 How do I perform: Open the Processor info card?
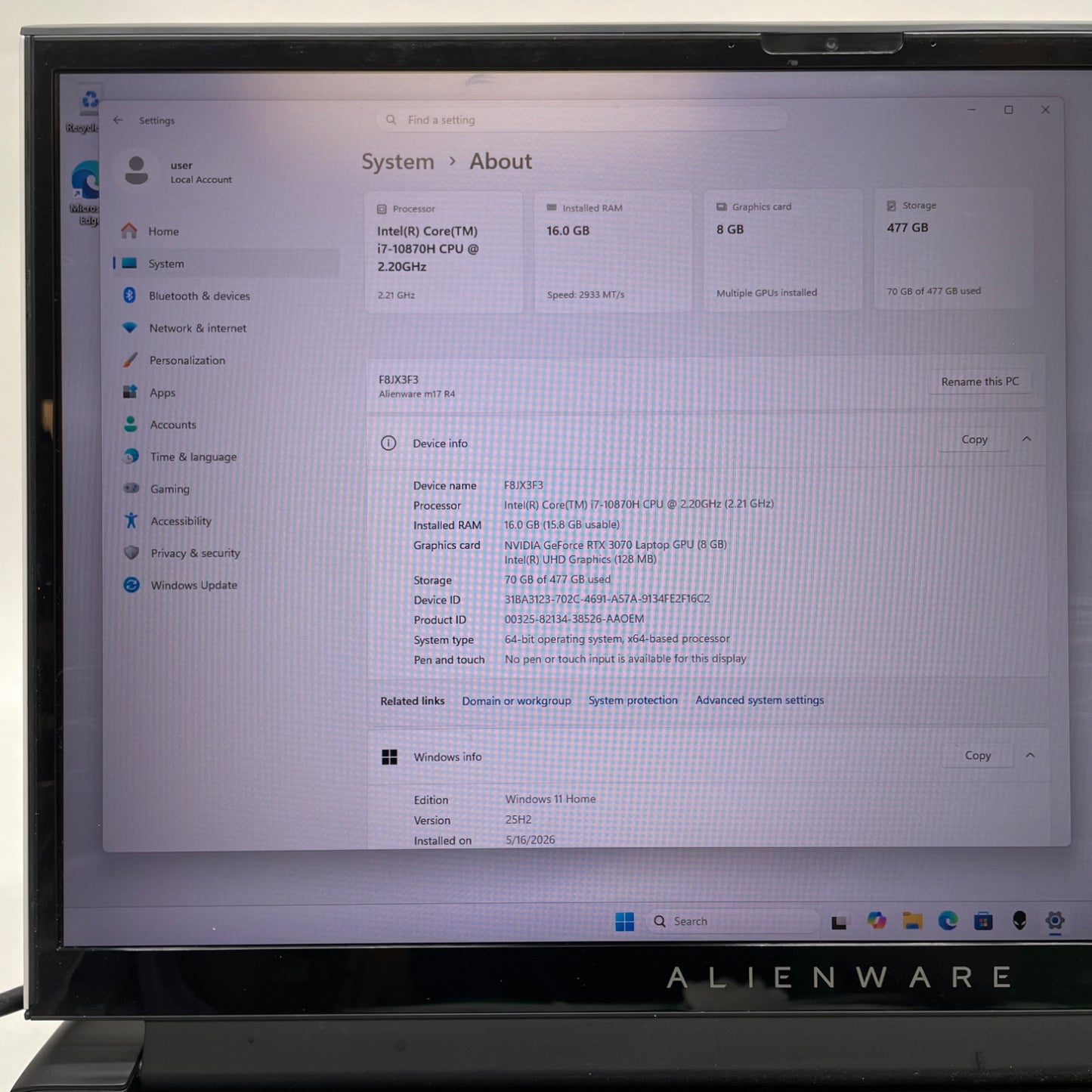444,252
